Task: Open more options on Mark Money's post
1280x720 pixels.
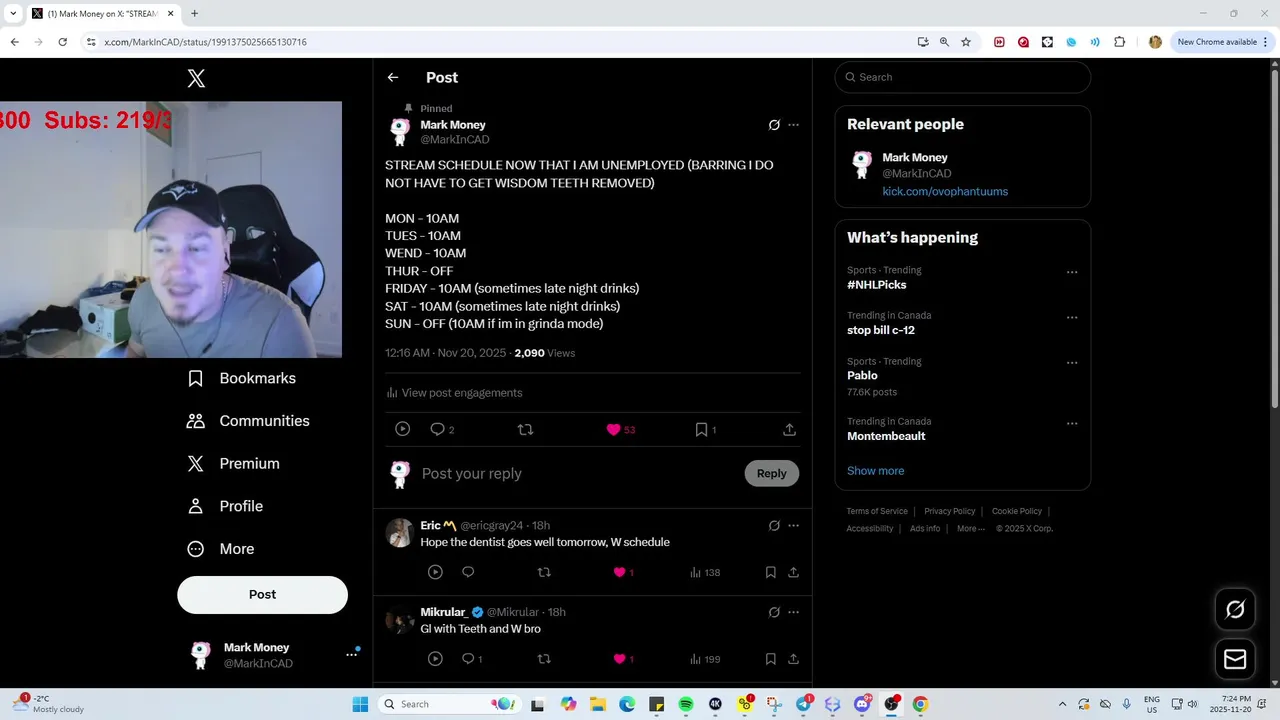Action: click(794, 125)
